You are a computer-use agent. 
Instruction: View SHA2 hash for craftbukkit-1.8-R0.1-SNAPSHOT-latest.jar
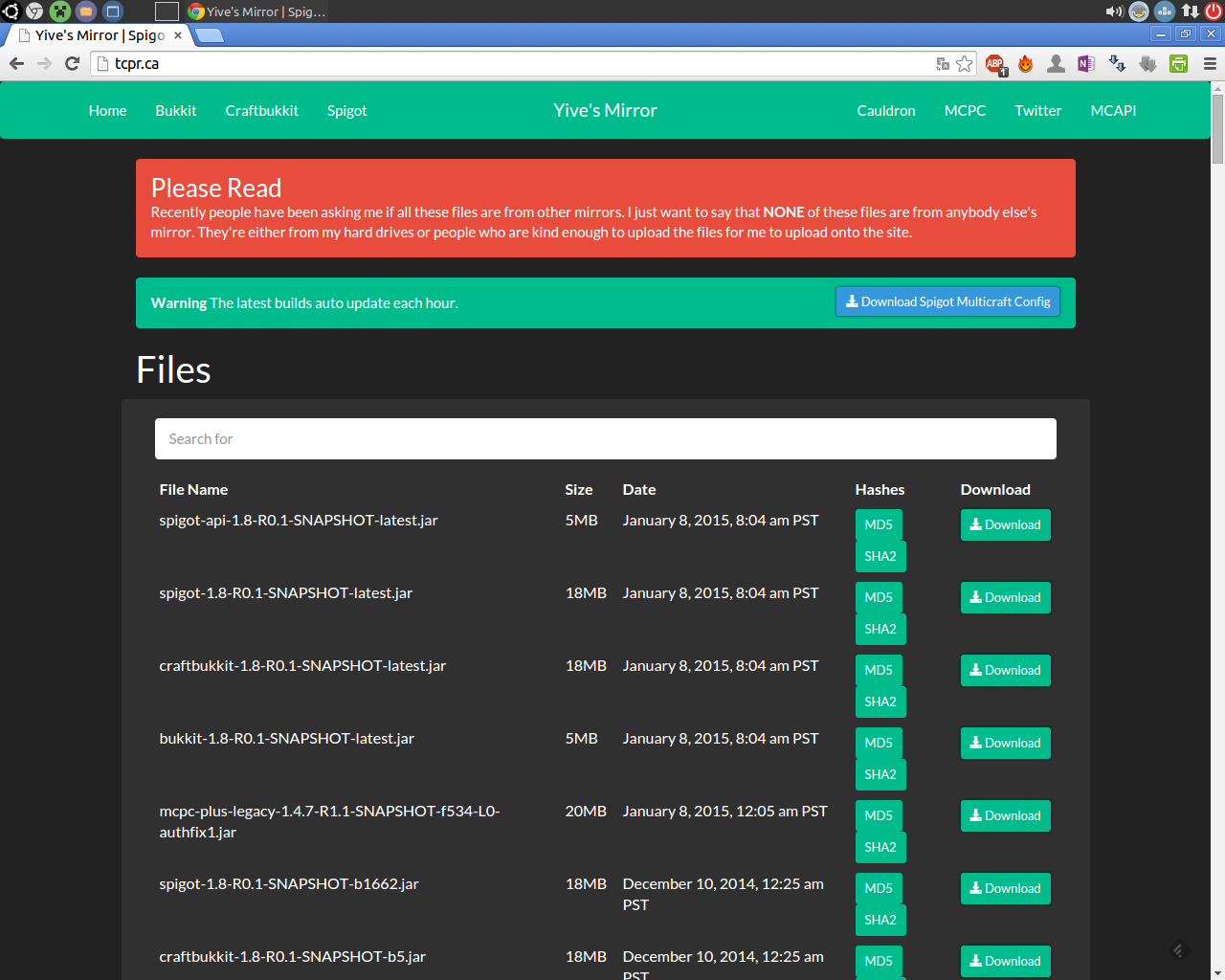click(x=880, y=702)
